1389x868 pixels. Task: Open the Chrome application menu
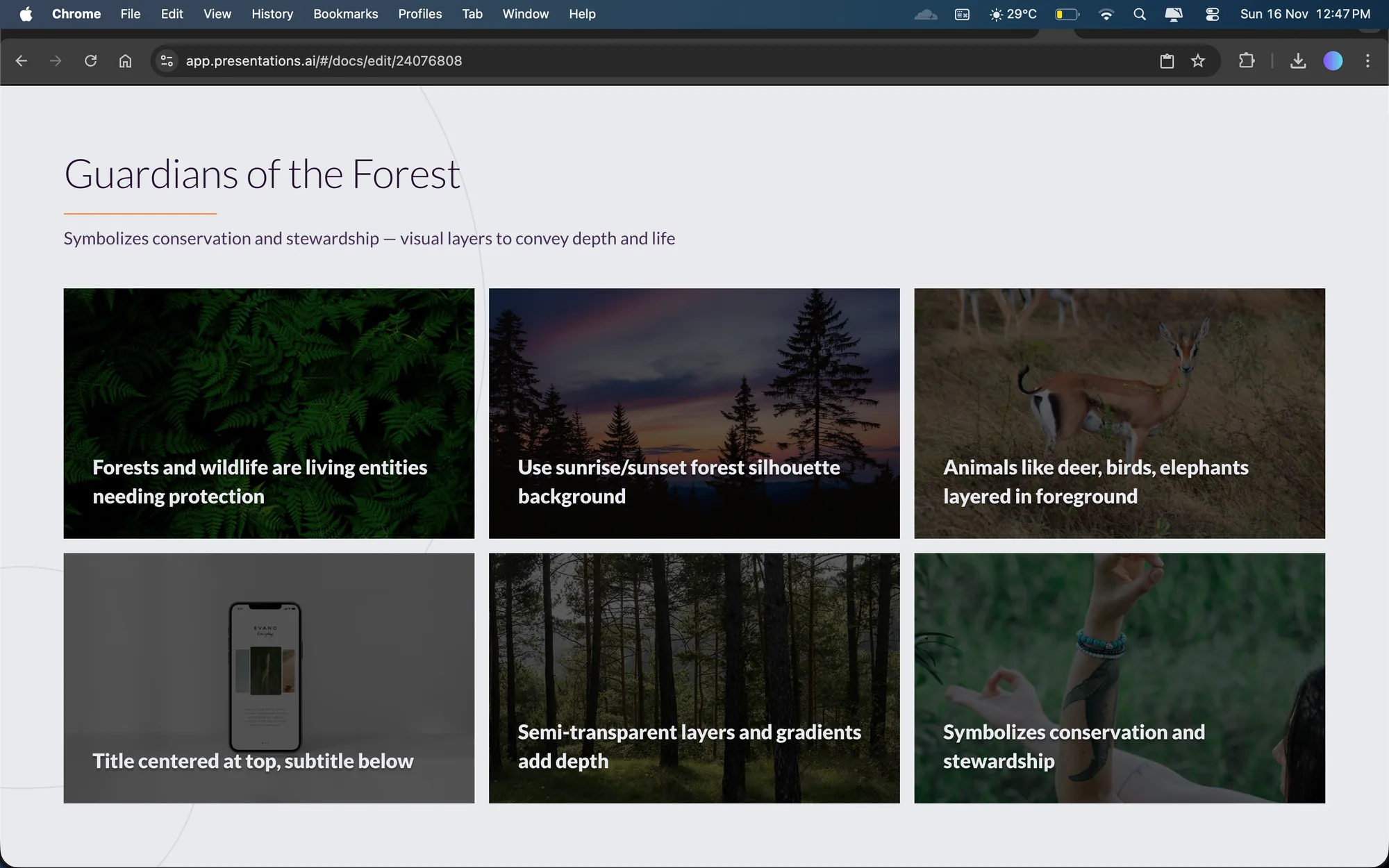(76, 14)
